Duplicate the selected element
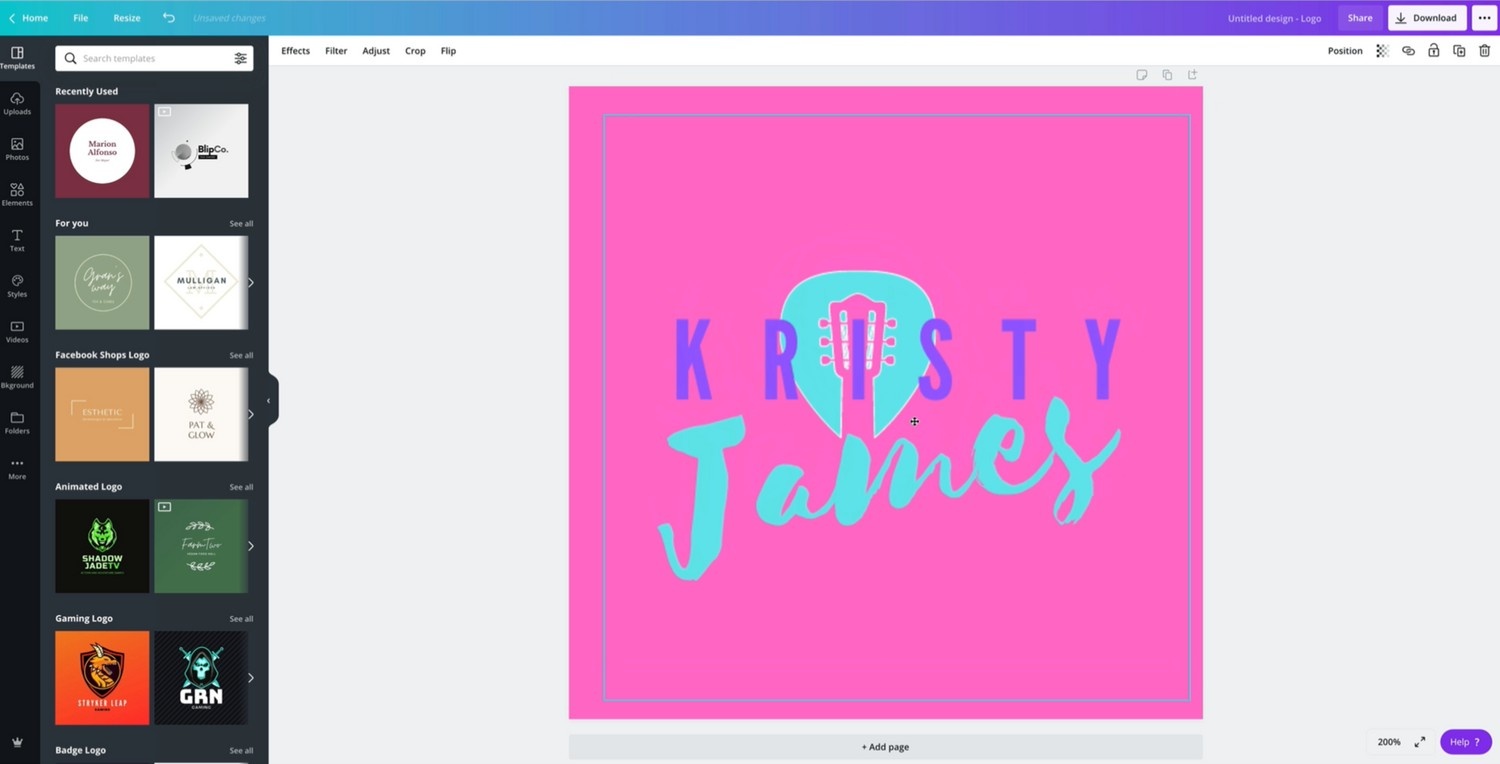 [x=1459, y=51]
